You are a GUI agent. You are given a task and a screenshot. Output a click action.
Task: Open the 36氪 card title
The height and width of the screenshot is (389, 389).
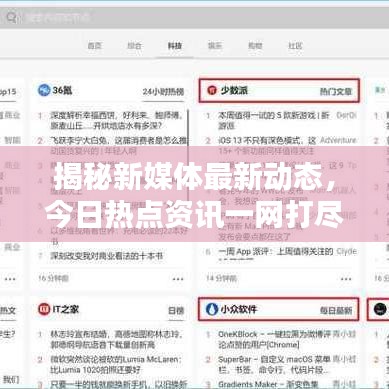tap(62, 90)
